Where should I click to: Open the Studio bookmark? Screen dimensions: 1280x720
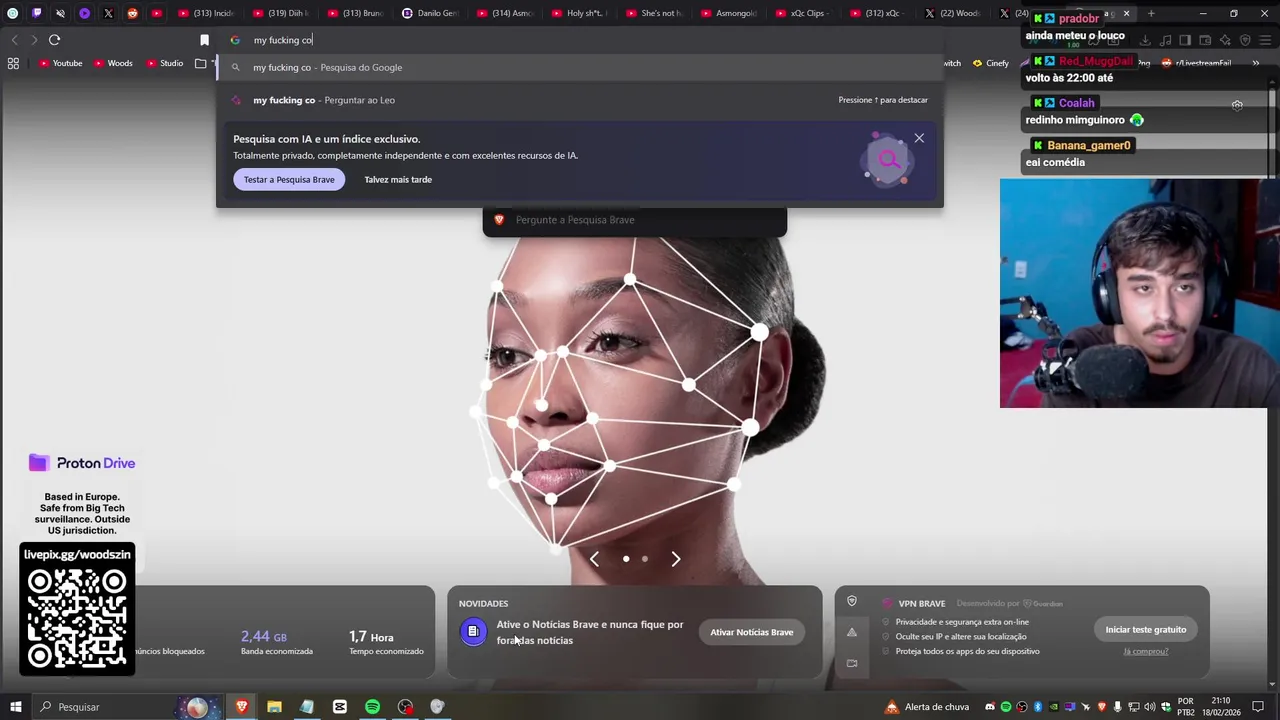tap(165, 63)
